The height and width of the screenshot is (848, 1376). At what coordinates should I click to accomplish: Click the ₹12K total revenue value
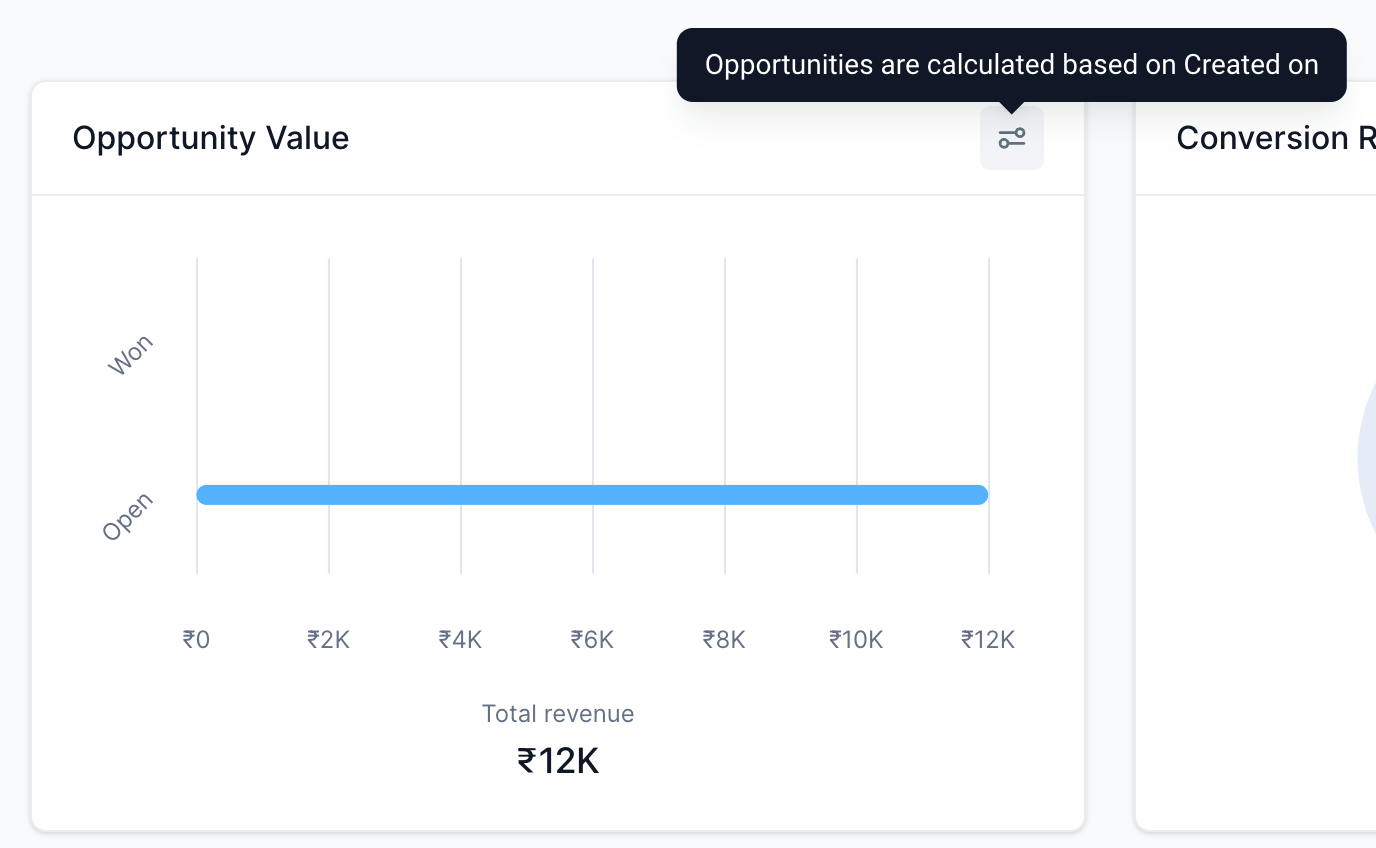pyautogui.click(x=558, y=762)
